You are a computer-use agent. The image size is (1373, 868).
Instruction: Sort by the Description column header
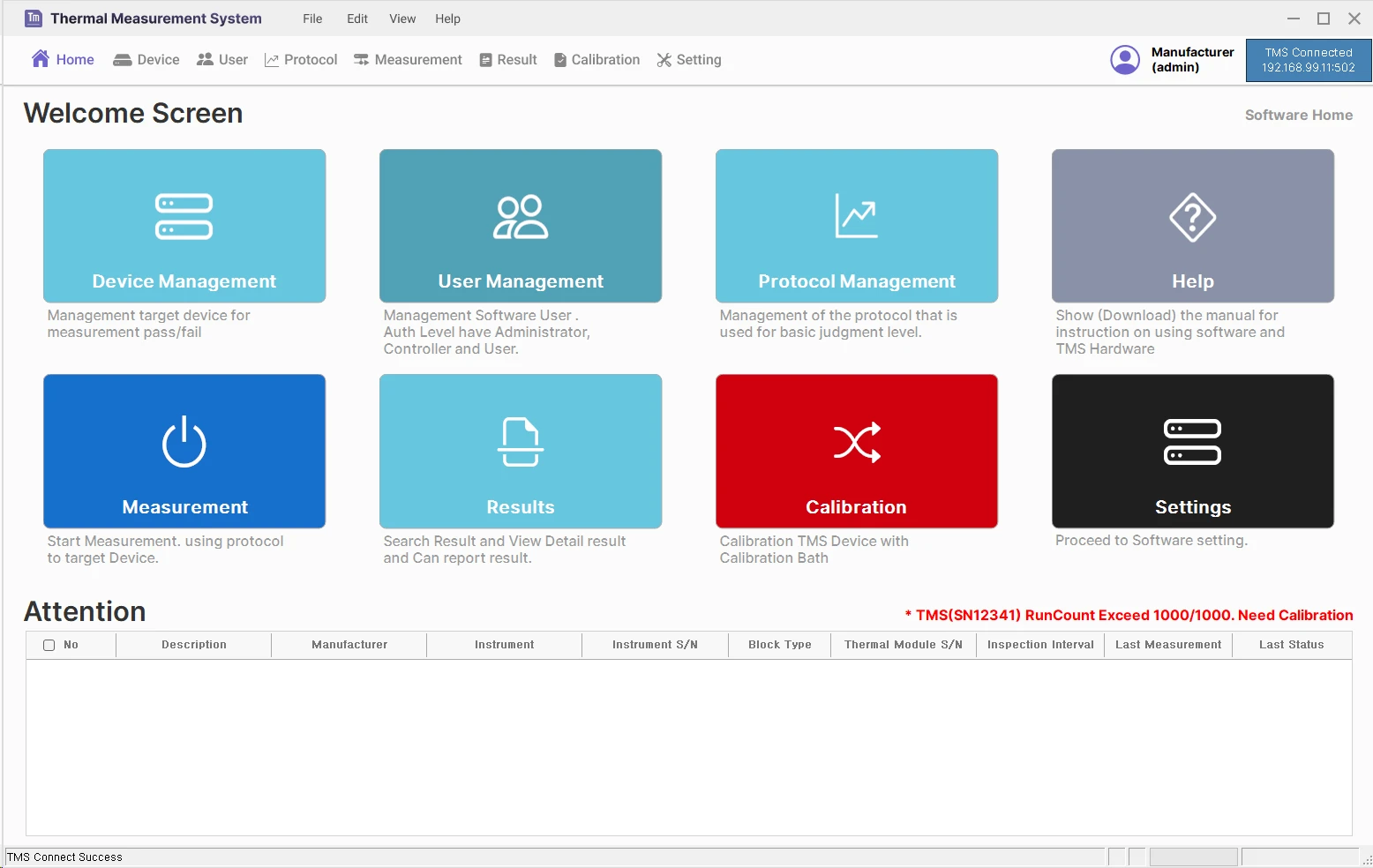[194, 645]
